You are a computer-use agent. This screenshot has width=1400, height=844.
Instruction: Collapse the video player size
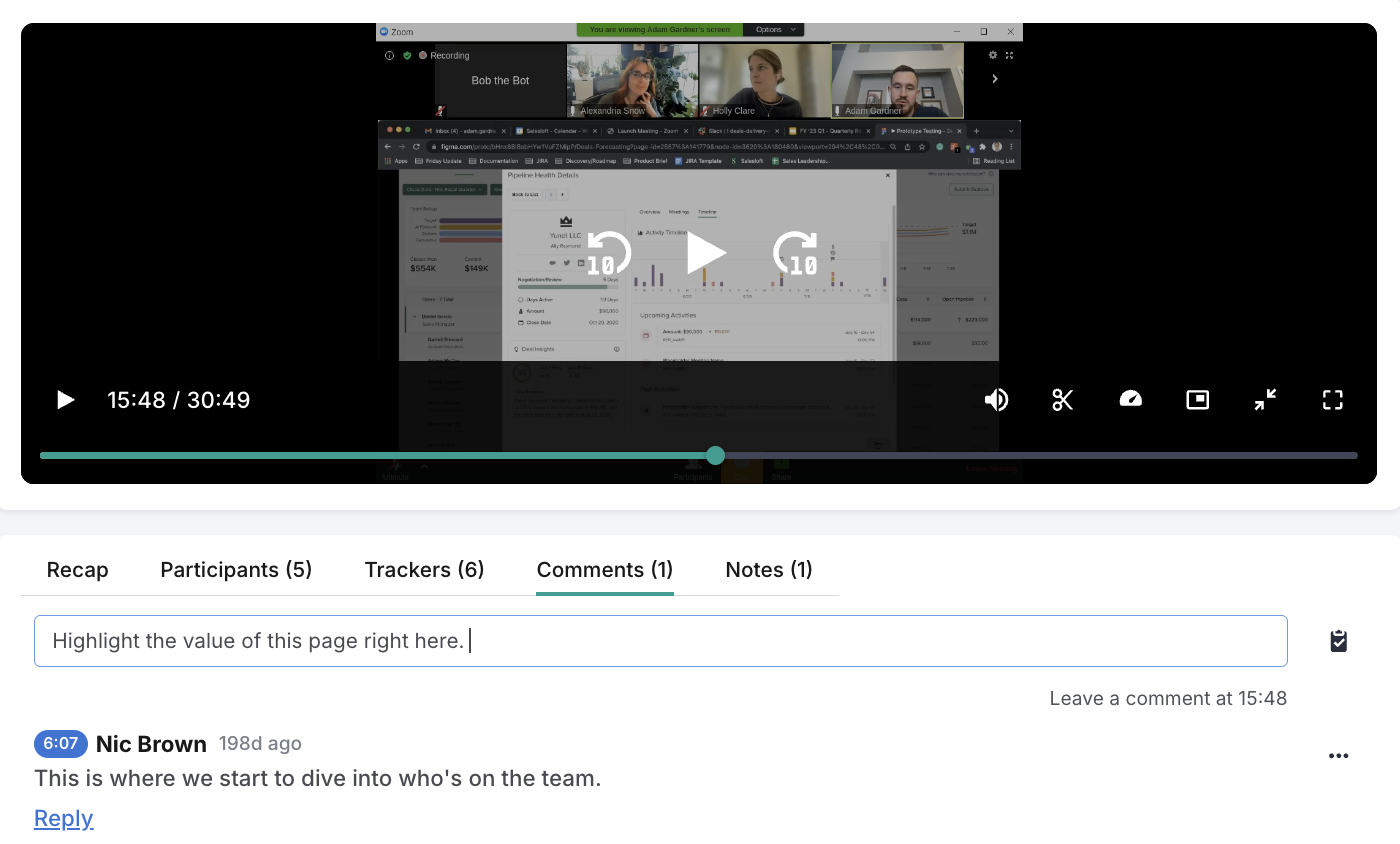pos(1265,400)
